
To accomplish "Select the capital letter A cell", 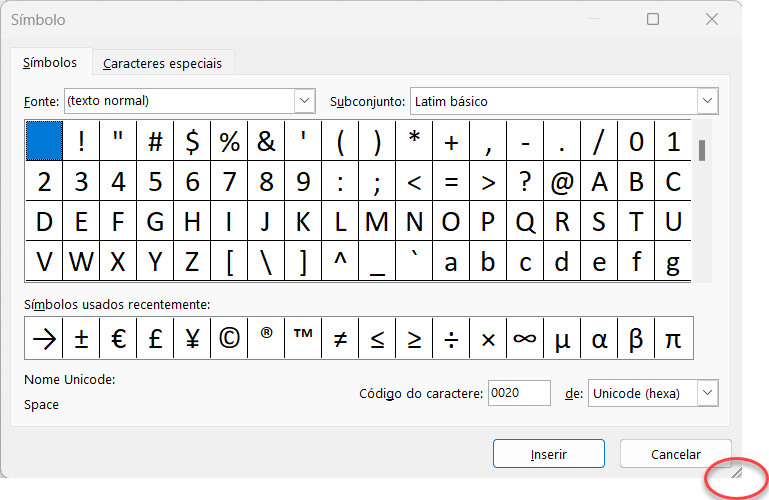I will pos(599,181).
